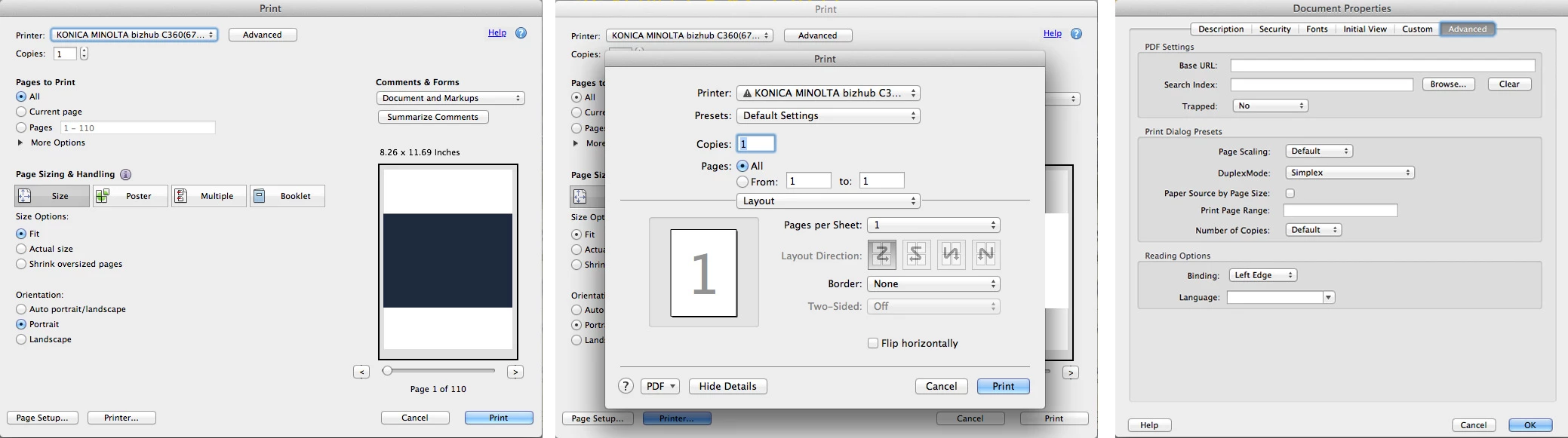Switch to Security tab
The width and height of the screenshot is (1568, 438).
(1274, 29)
